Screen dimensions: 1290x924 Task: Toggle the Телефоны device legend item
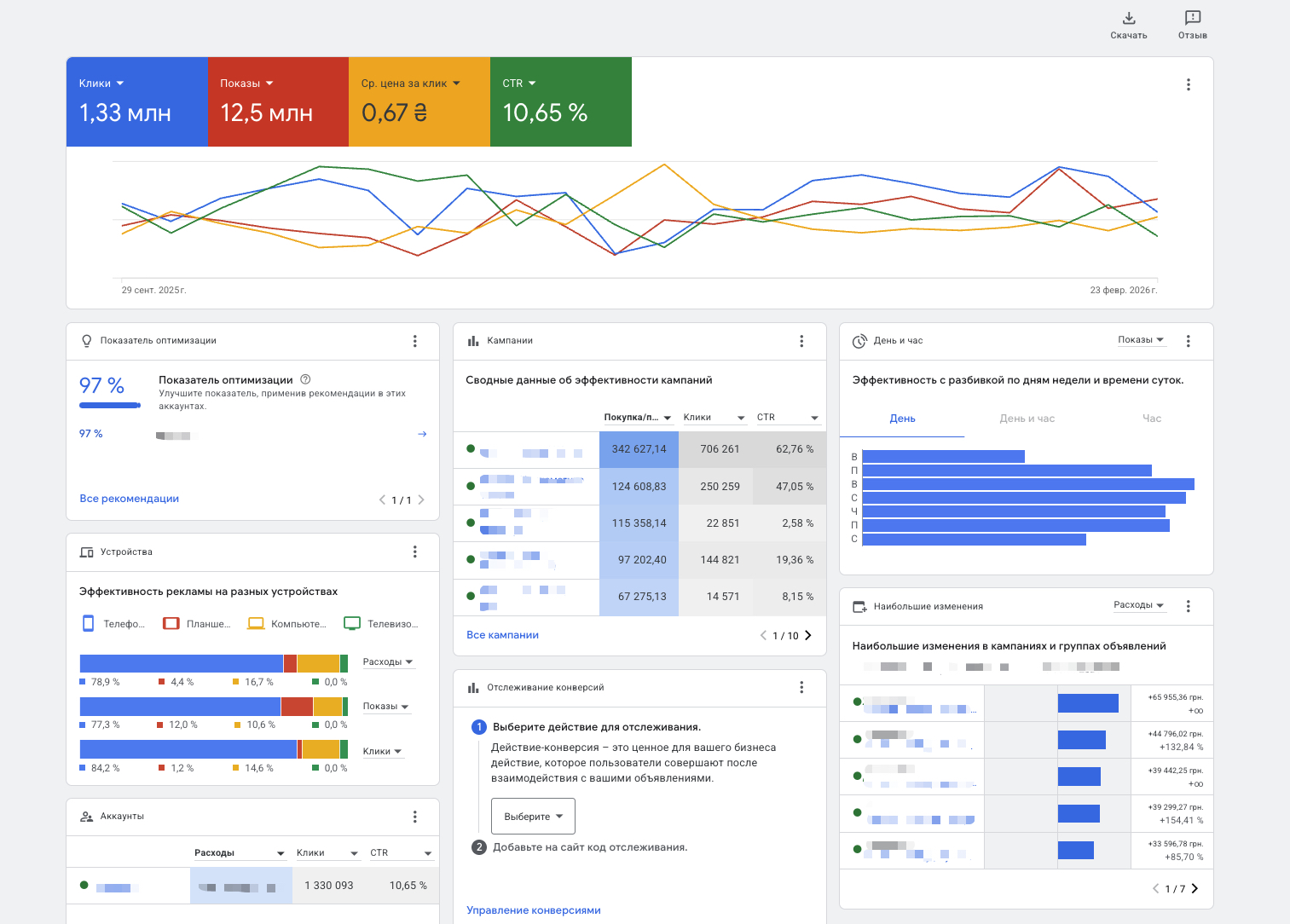(x=113, y=624)
